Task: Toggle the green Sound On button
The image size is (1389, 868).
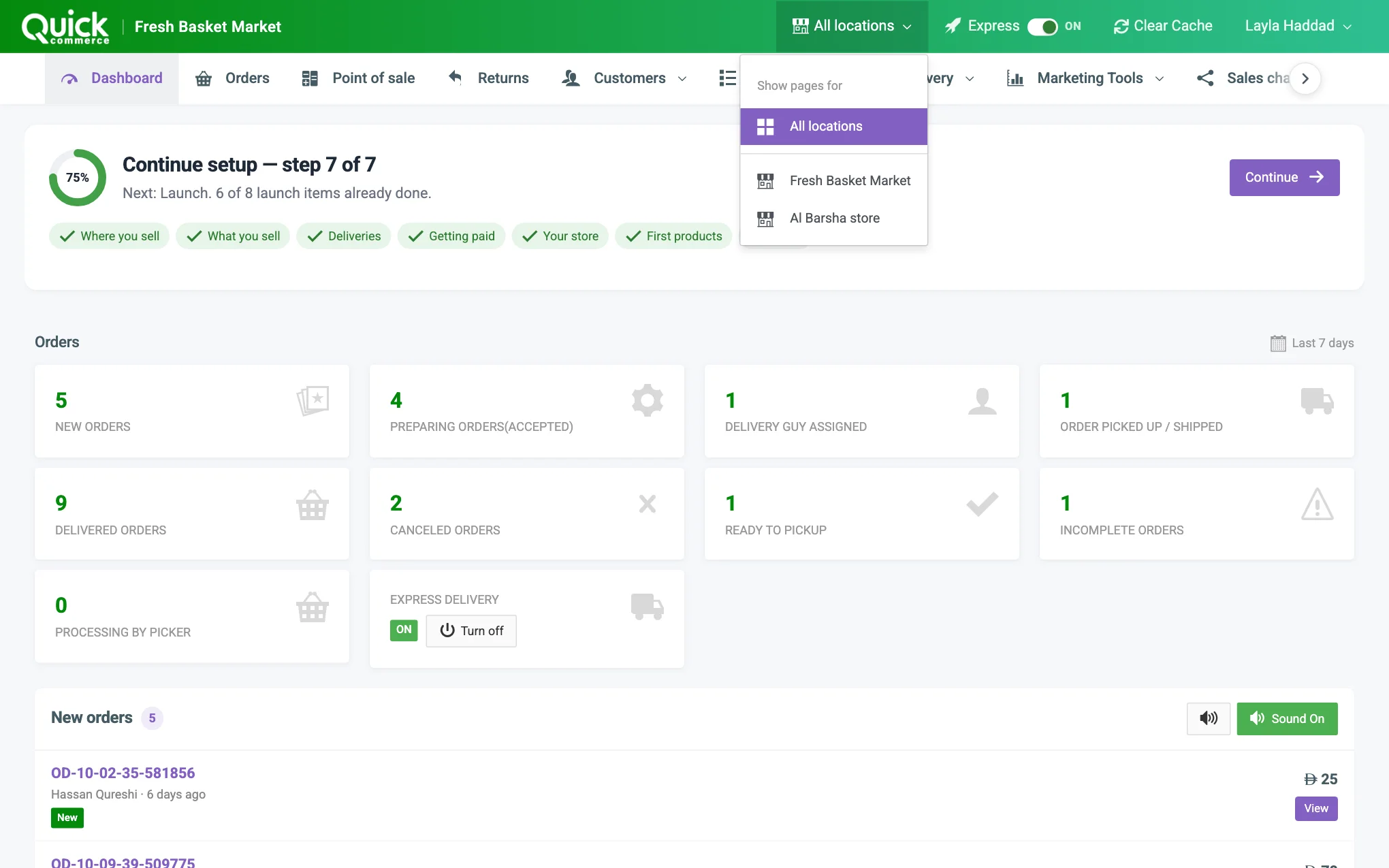Action: pyautogui.click(x=1287, y=718)
